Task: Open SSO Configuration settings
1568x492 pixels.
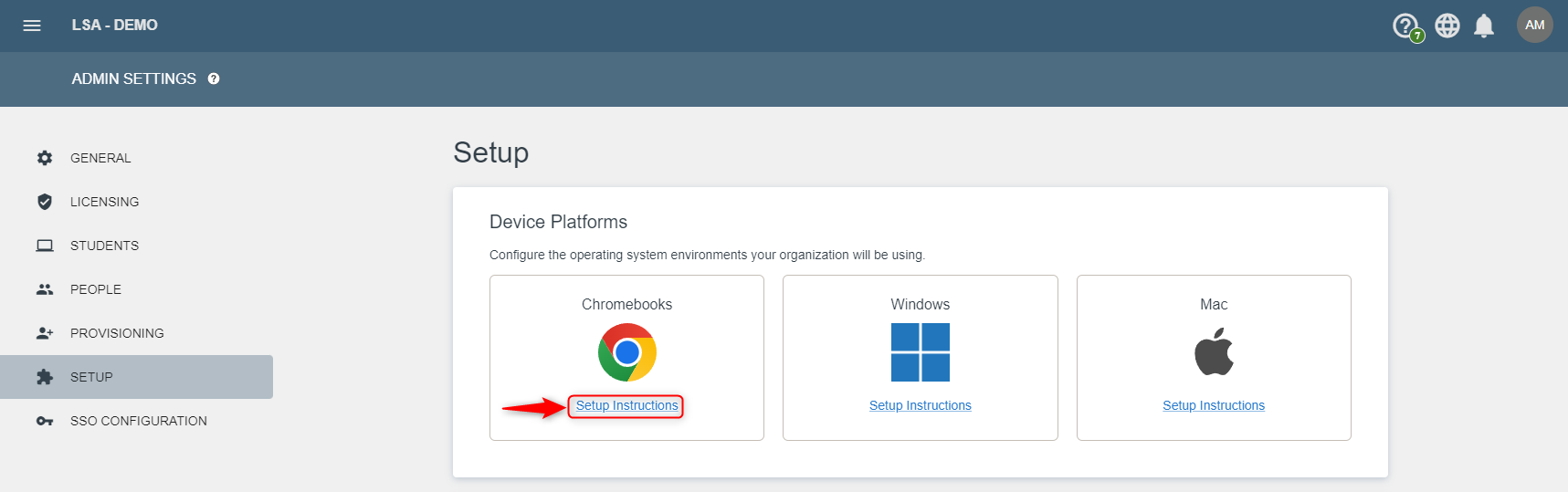Action: [x=137, y=421]
